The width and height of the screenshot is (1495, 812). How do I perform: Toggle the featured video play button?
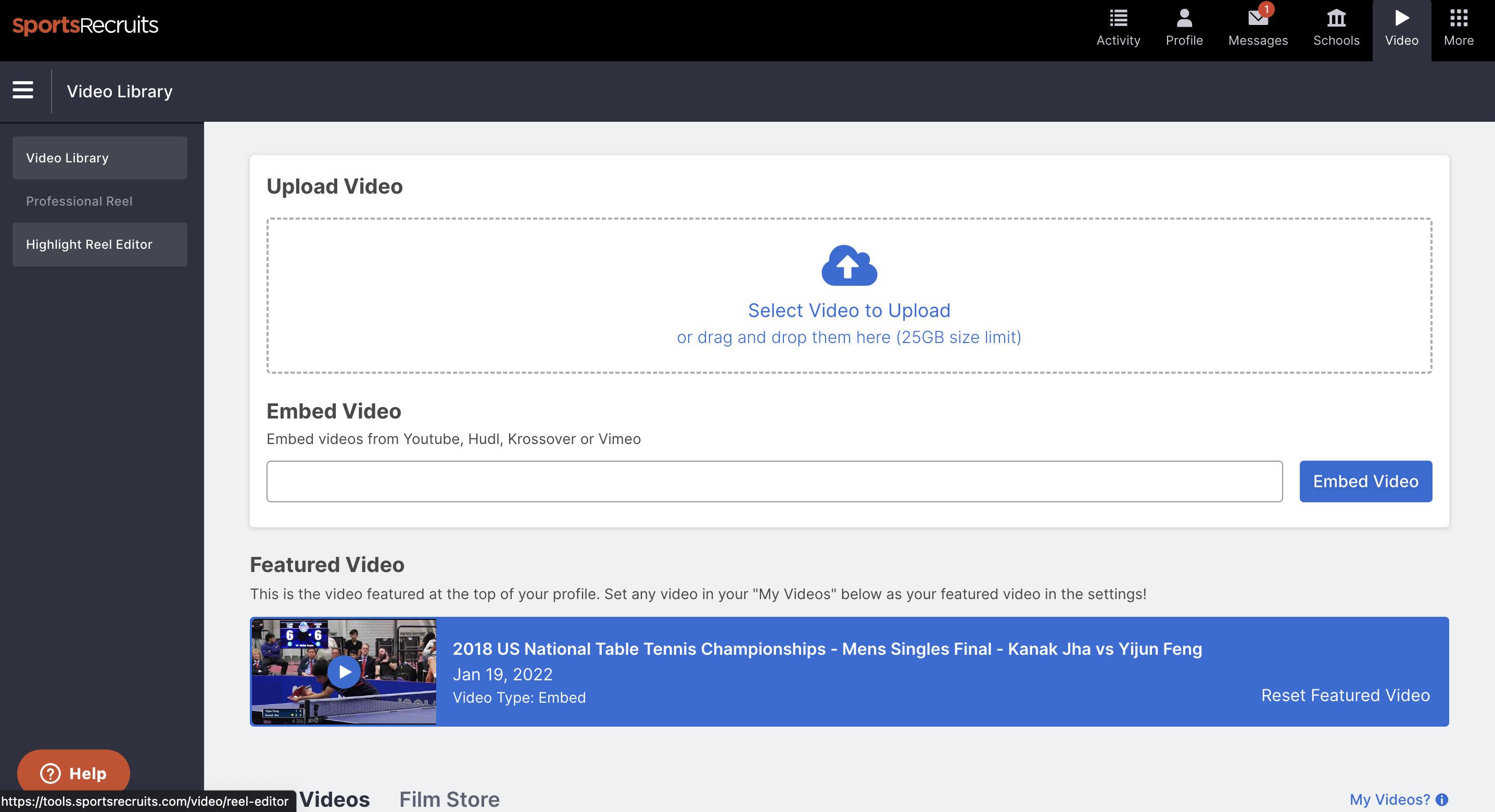343,672
